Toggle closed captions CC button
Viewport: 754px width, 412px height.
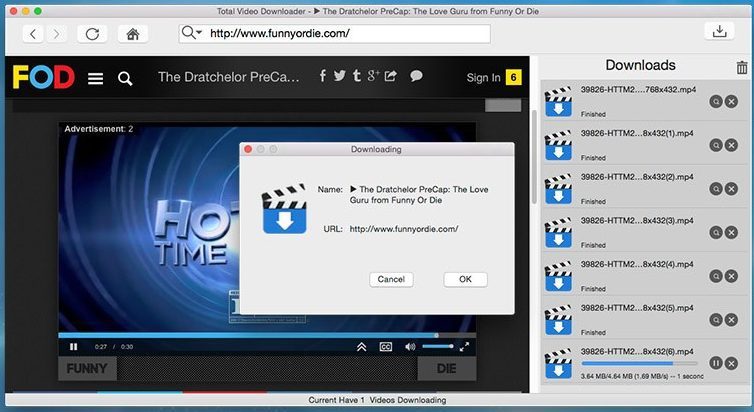386,347
